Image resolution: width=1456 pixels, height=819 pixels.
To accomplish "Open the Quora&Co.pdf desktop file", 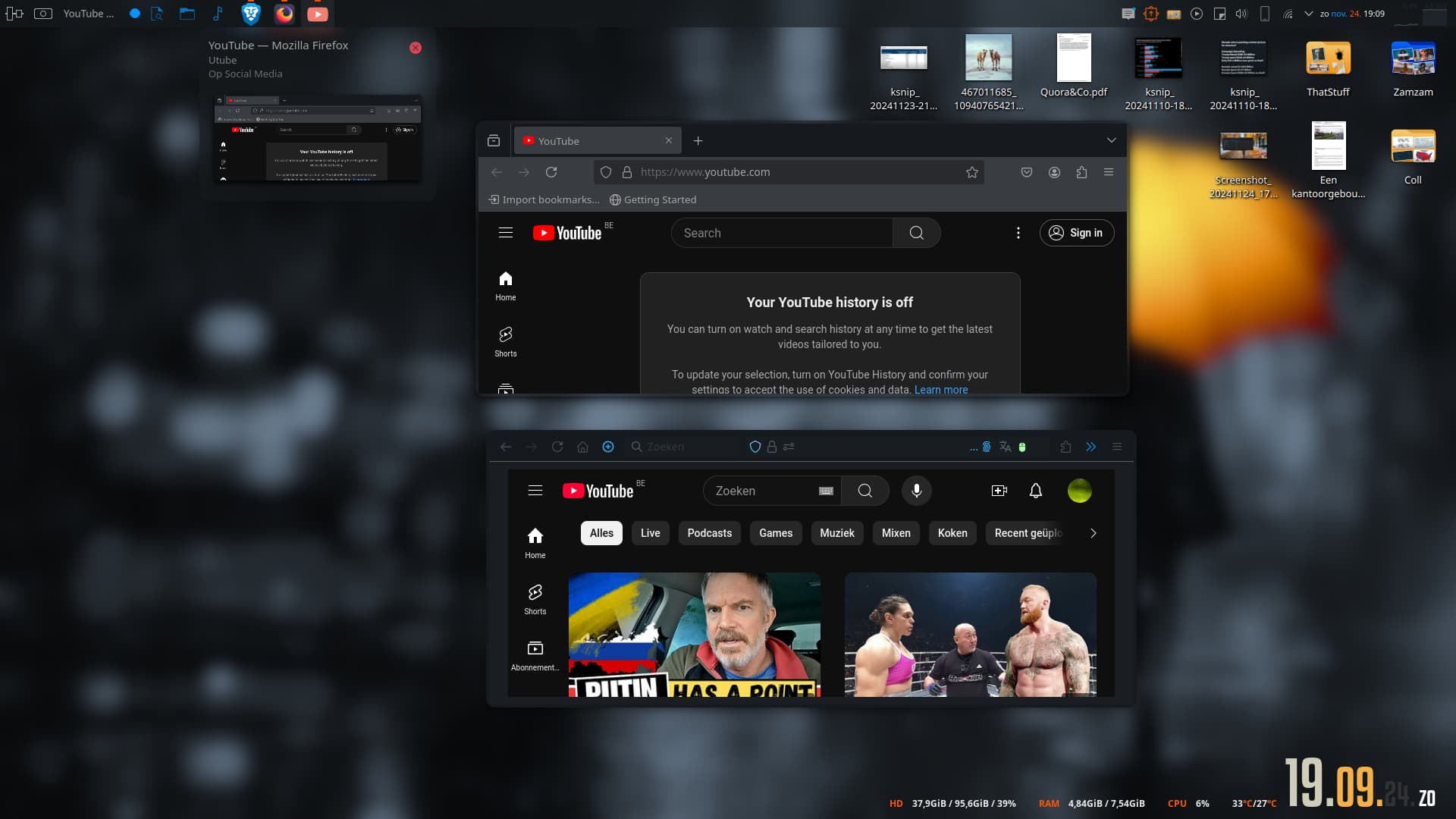I will pos(1074,67).
